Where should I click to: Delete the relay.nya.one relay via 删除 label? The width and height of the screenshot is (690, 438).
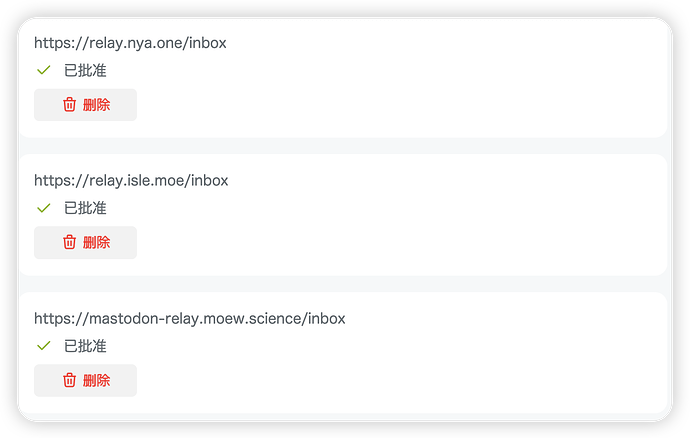(x=96, y=105)
